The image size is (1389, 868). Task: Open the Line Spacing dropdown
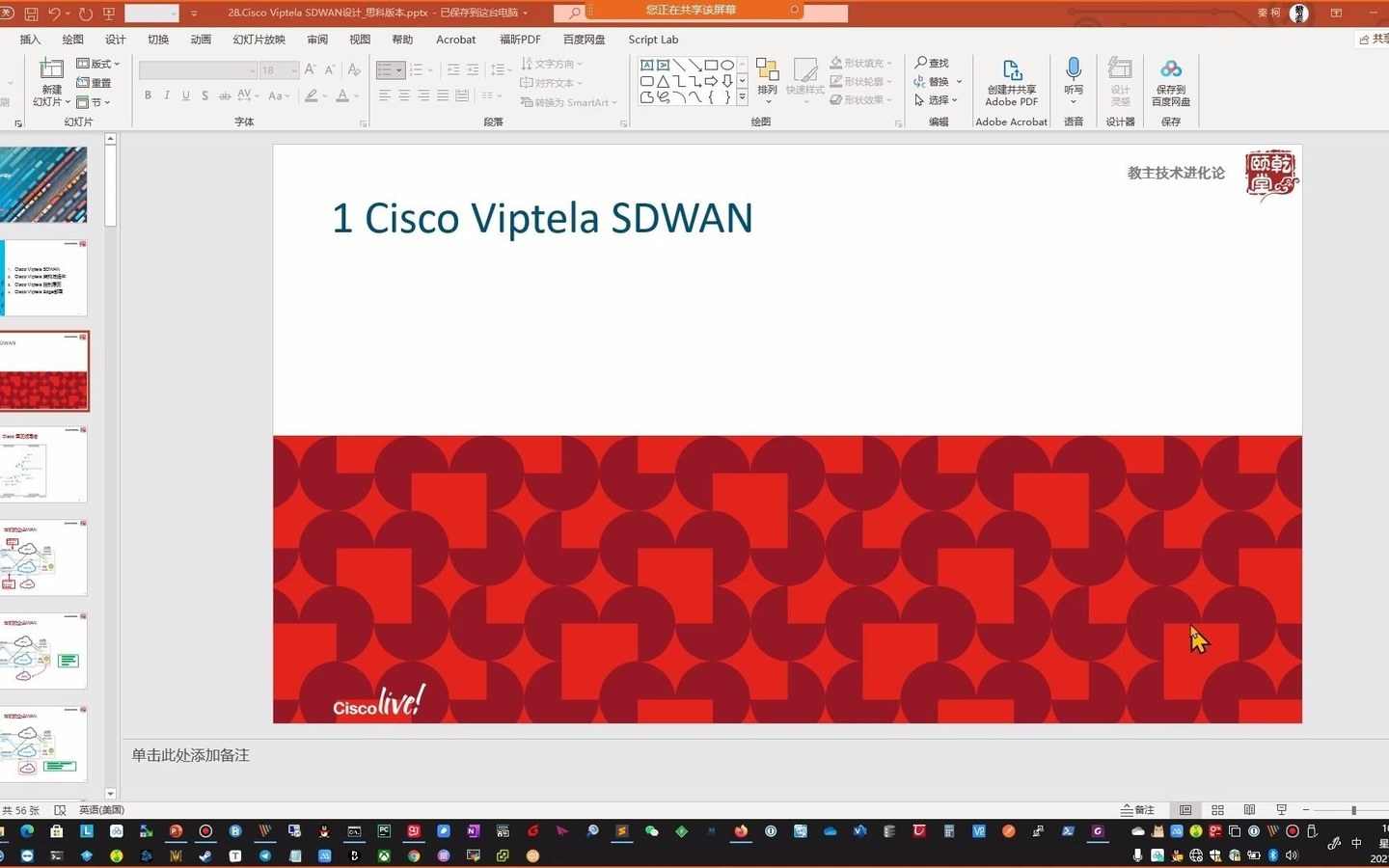click(499, 69)
